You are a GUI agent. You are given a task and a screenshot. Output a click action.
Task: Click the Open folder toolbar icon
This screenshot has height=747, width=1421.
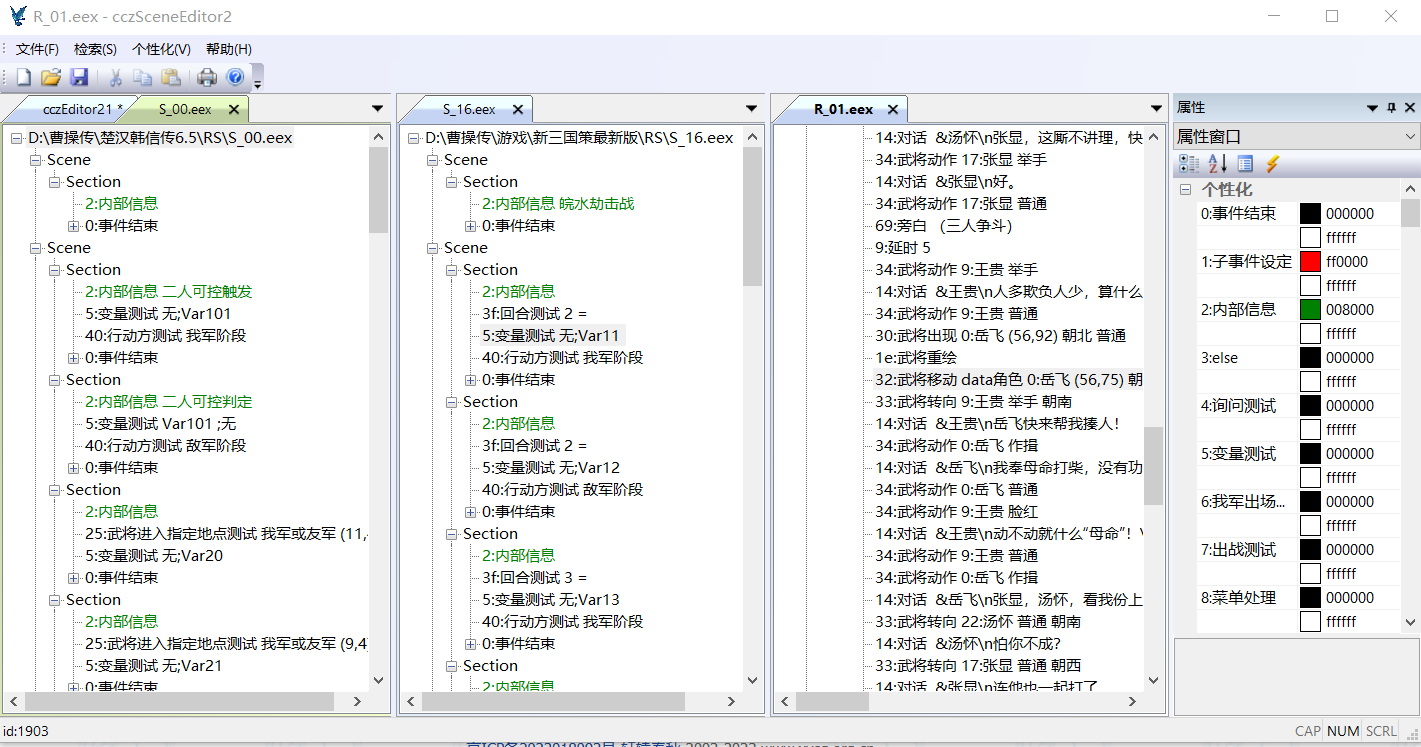tap(51, 77)
